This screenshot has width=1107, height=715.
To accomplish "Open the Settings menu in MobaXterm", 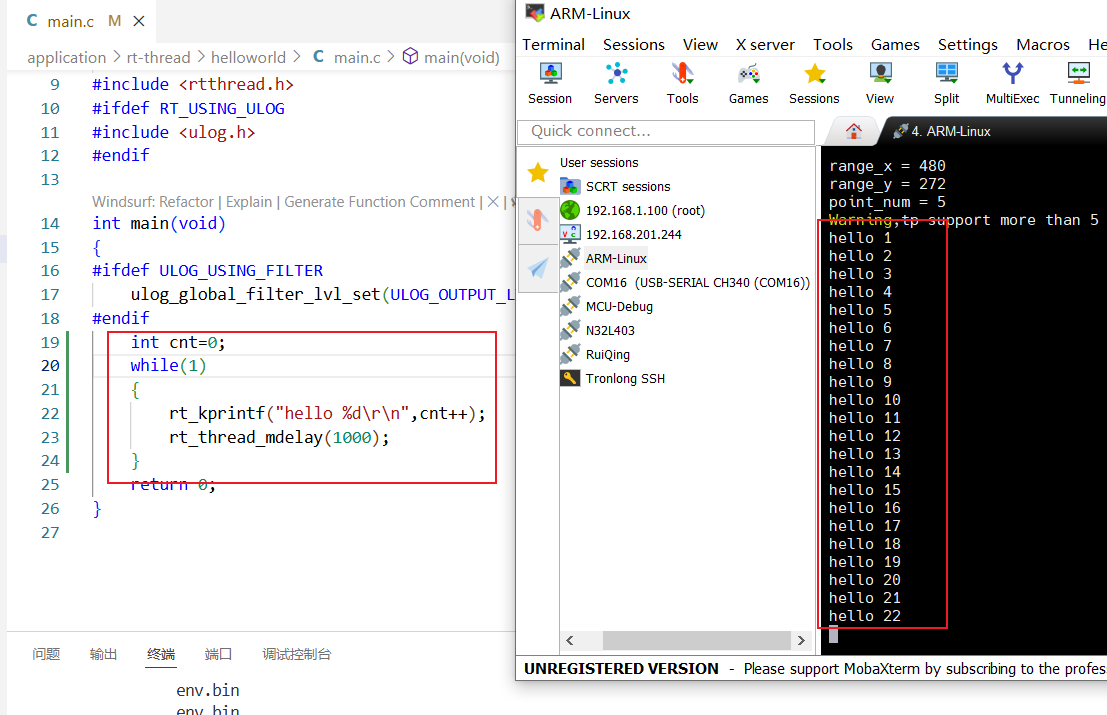I will [967, 44].
